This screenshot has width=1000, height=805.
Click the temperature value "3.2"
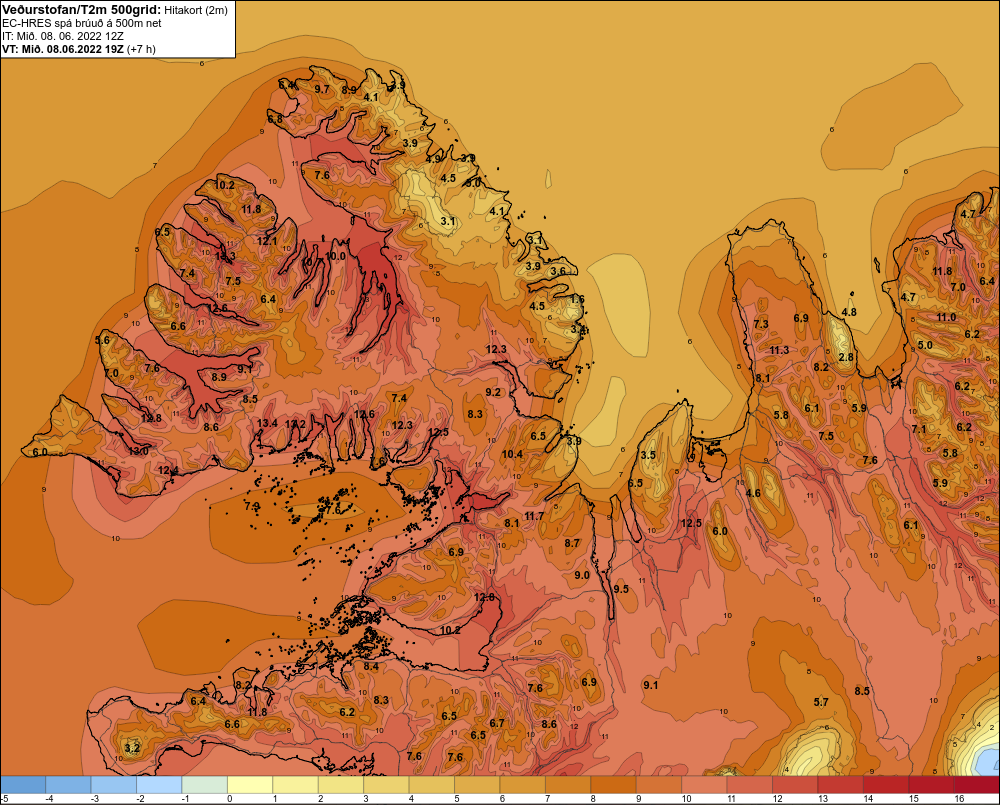pyautogui.click(x=132, y=748)
